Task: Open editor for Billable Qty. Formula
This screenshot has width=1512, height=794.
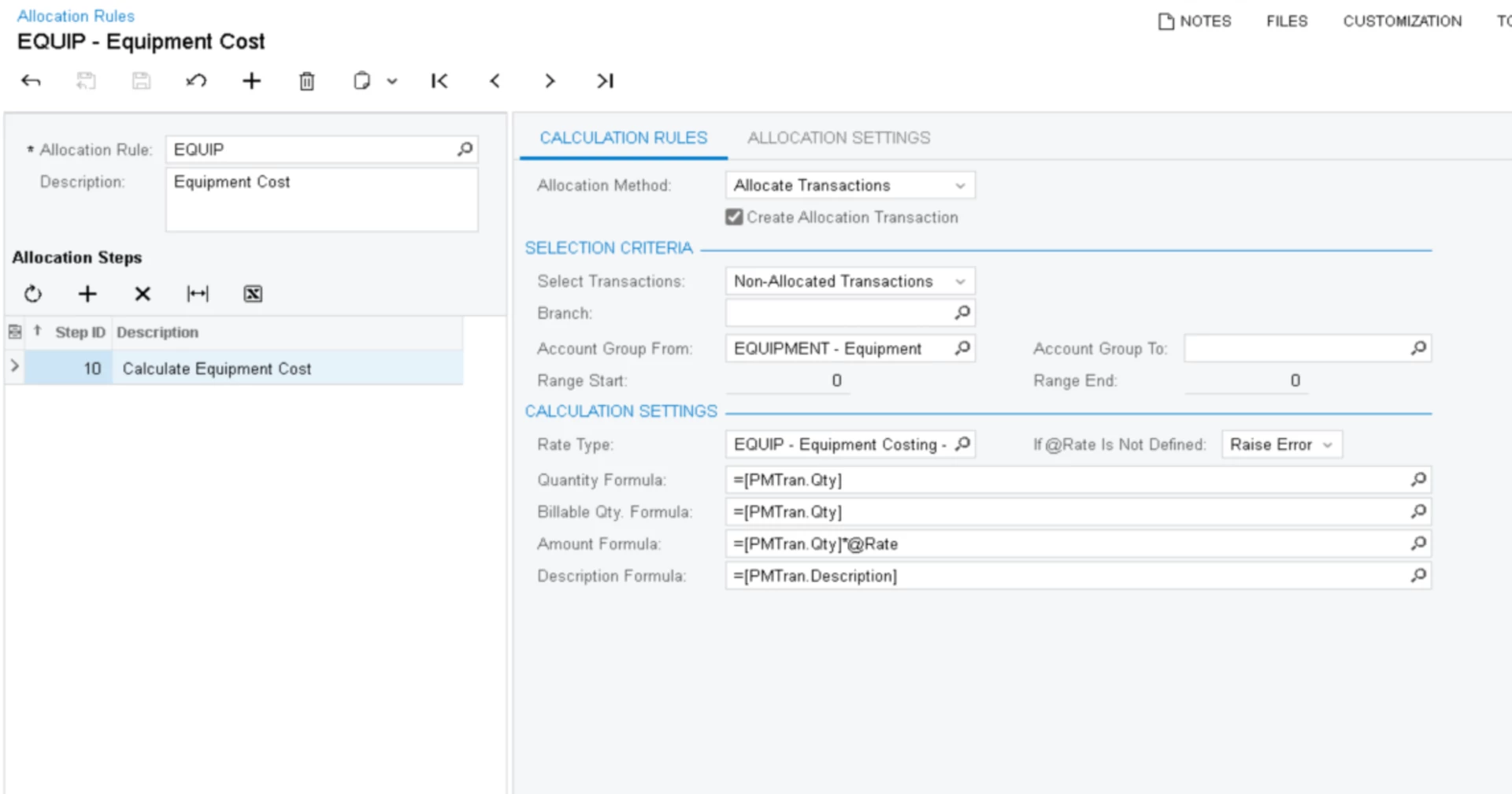Action: pyautogui.click(x=1418, y=511)
